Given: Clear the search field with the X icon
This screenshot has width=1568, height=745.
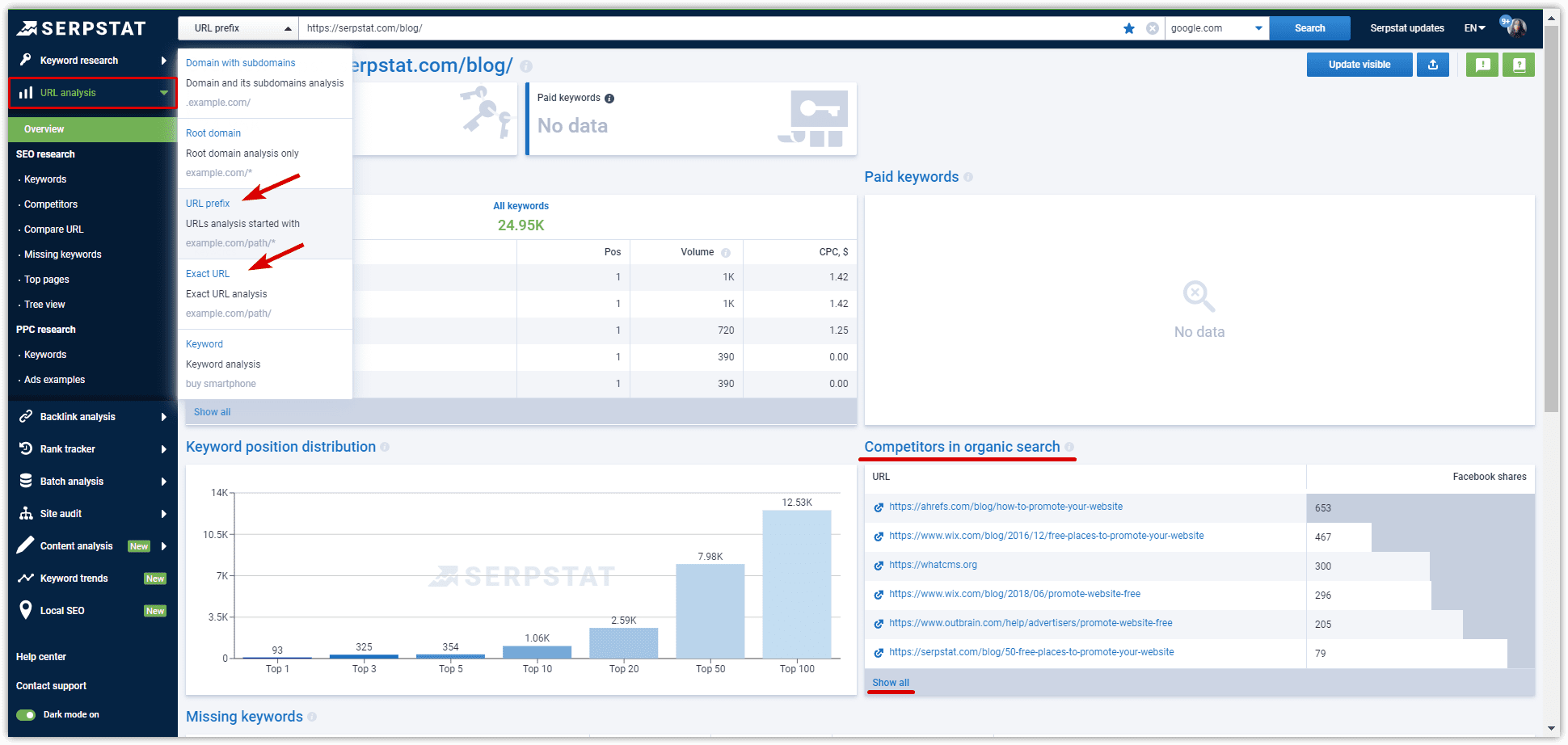Looking at the screenshot, I should tap(1153, 28).
